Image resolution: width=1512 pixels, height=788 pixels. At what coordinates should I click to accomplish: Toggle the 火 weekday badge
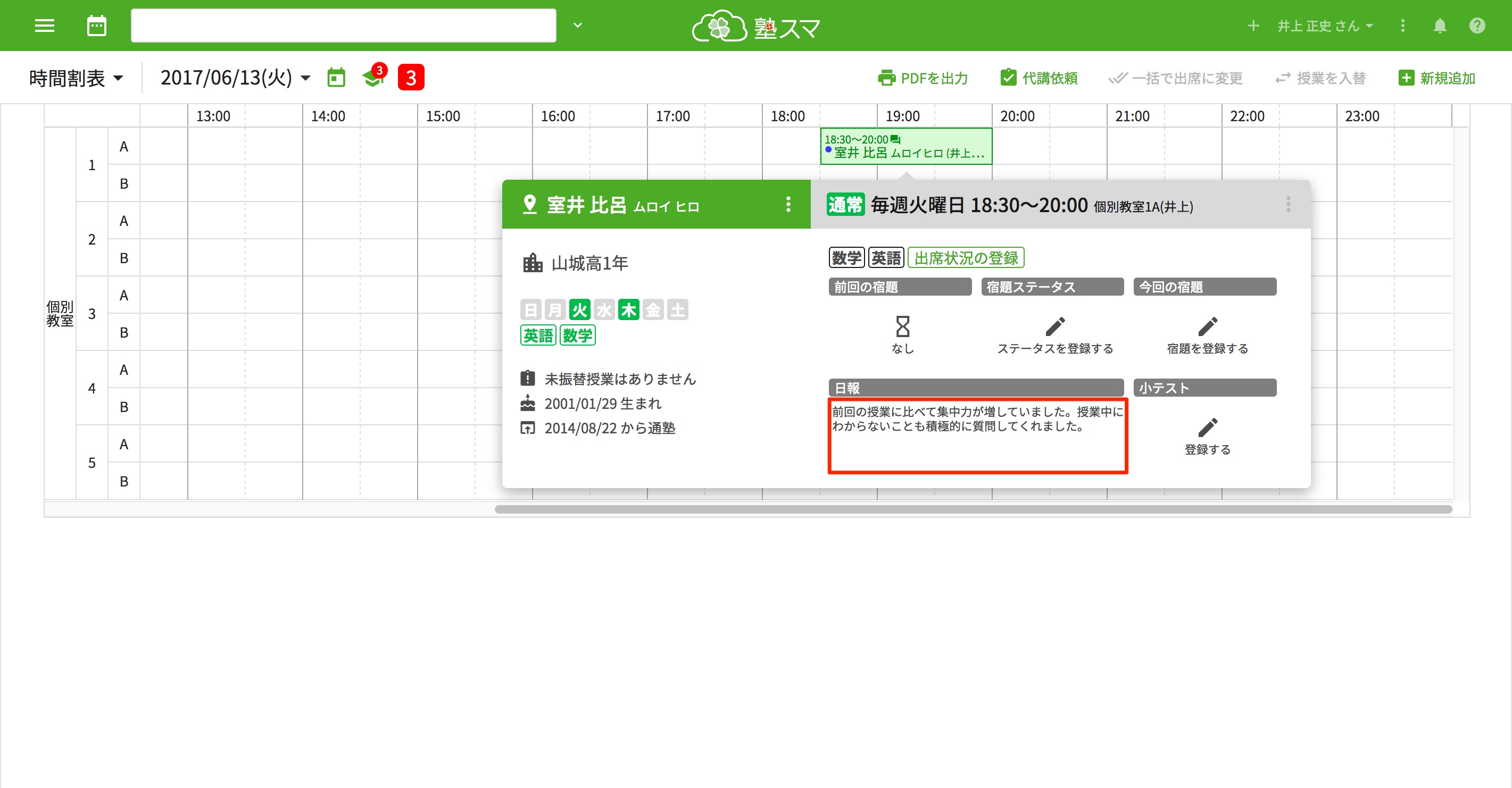[x=579, y=309]
